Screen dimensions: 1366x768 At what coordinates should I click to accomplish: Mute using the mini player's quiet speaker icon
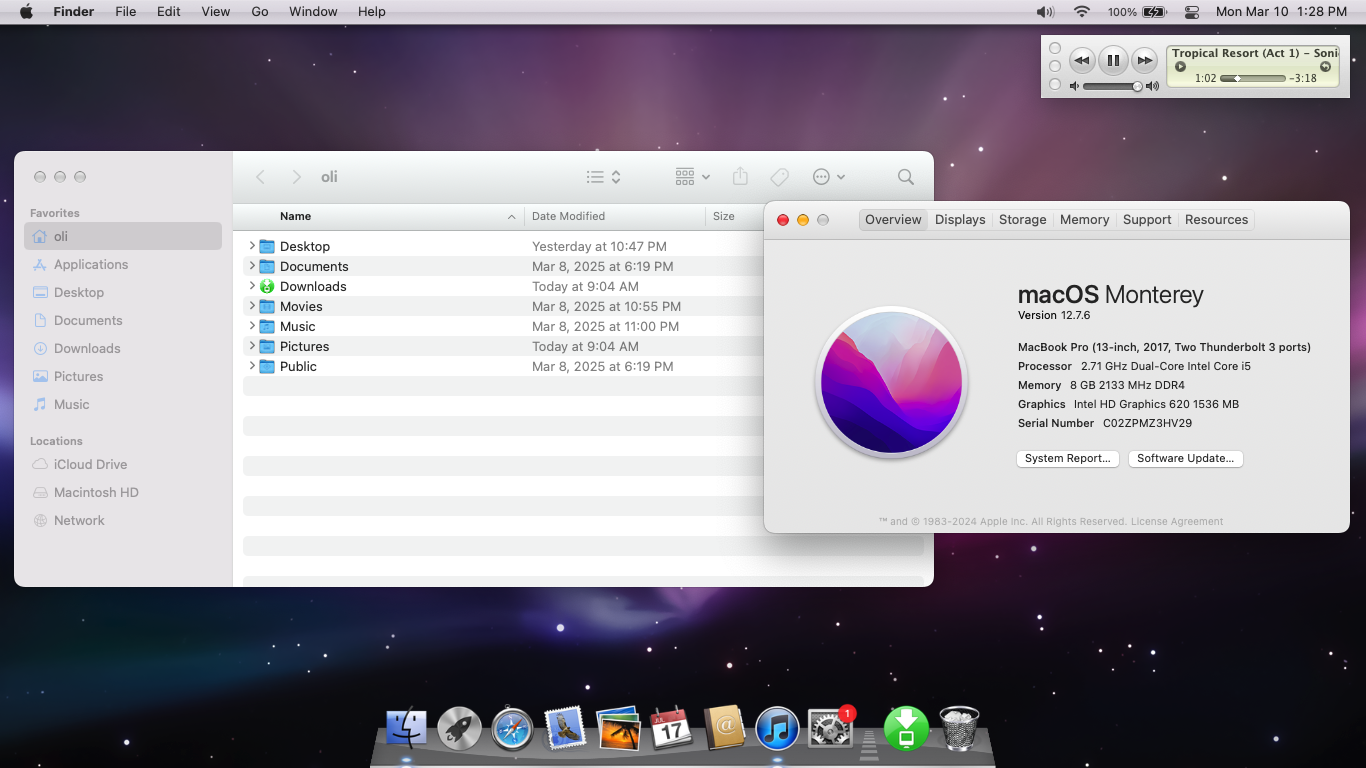[1075, 86]
